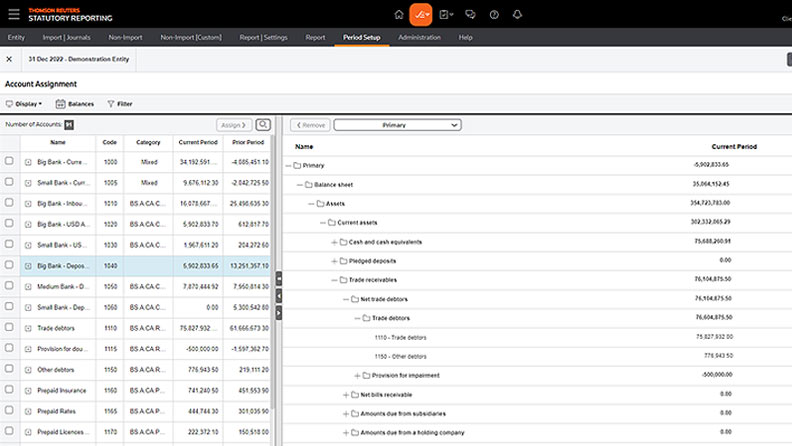This screenshot has height=446, width=792.
Task: Collapse the Trade receivables node
Action: 334,280
